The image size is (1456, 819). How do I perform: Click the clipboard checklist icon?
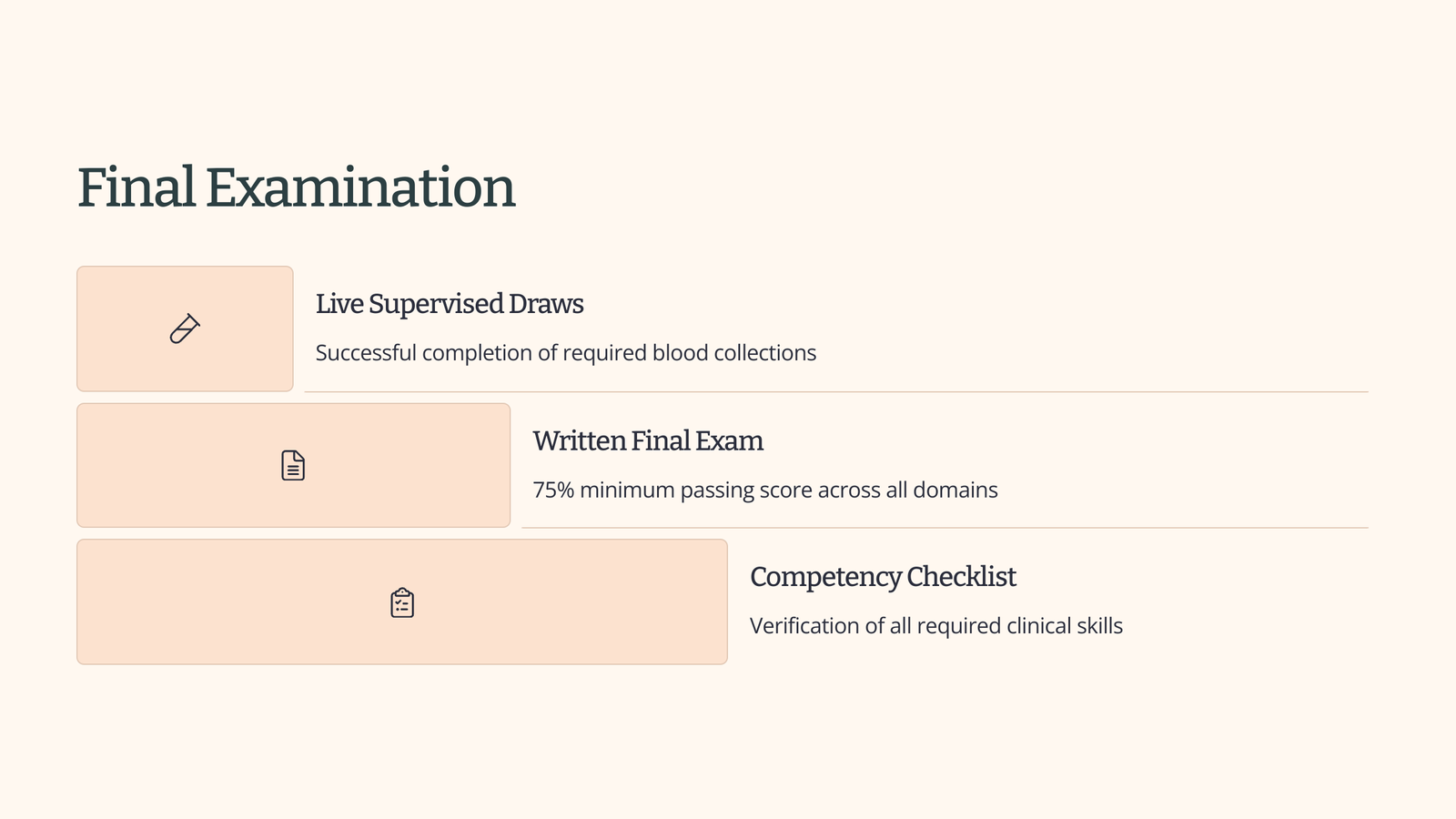coord(402,602)
